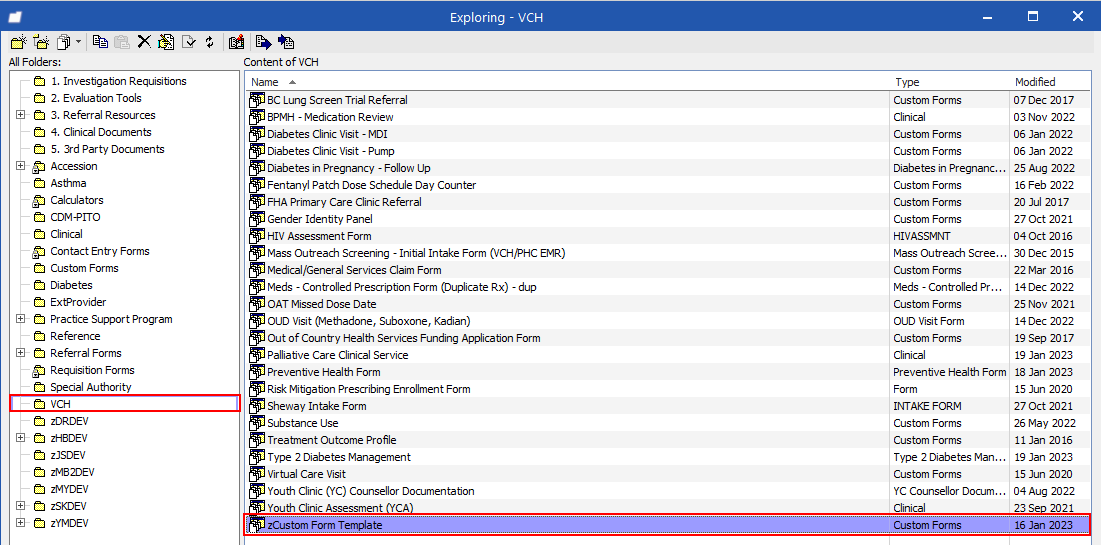
Task: Click the stacked documents toolbar icon
Action: [x=64, y=42]
